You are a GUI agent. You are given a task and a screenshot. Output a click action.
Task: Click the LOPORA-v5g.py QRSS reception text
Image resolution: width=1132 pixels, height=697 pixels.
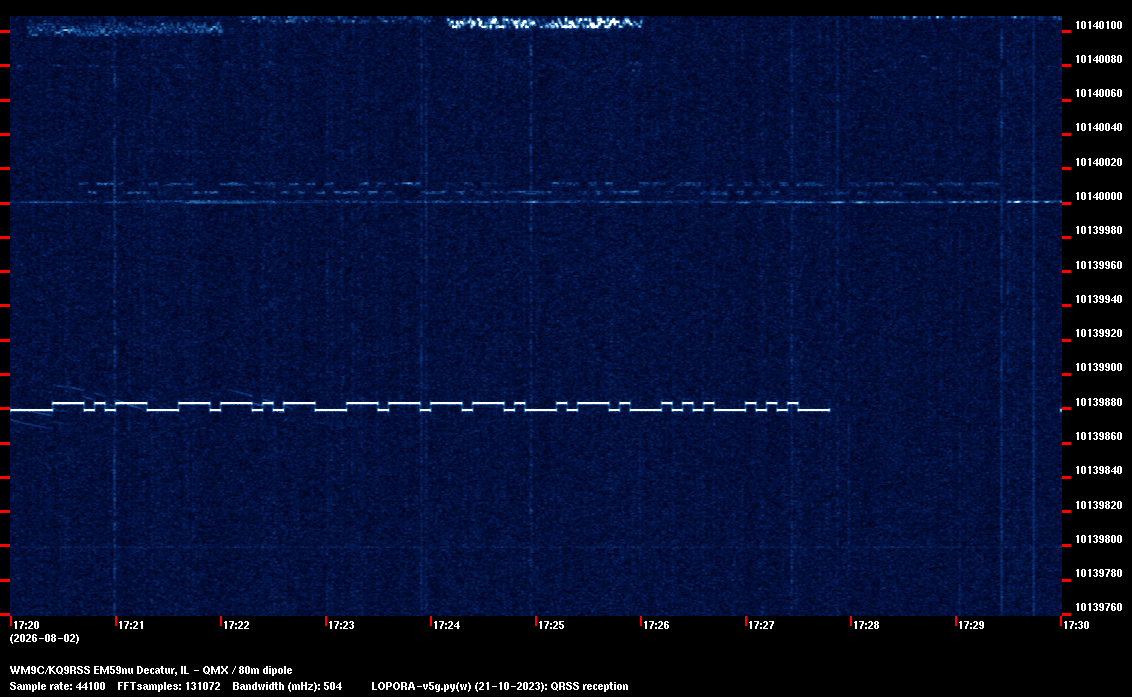click(x=500, y=686)
